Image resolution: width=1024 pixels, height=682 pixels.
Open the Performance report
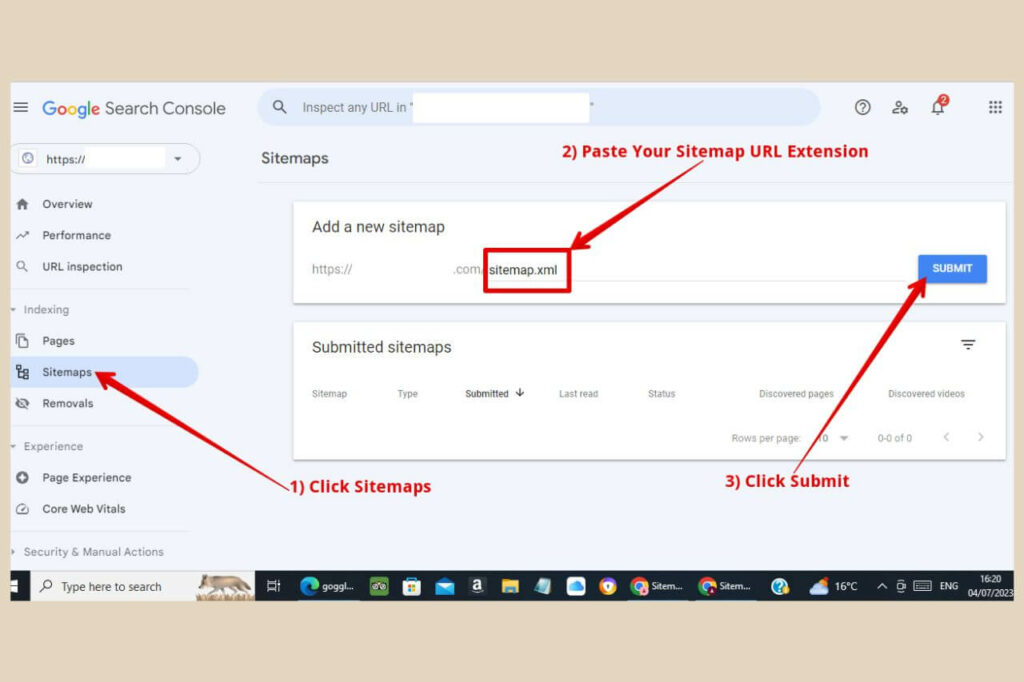[x=76, y=235]
